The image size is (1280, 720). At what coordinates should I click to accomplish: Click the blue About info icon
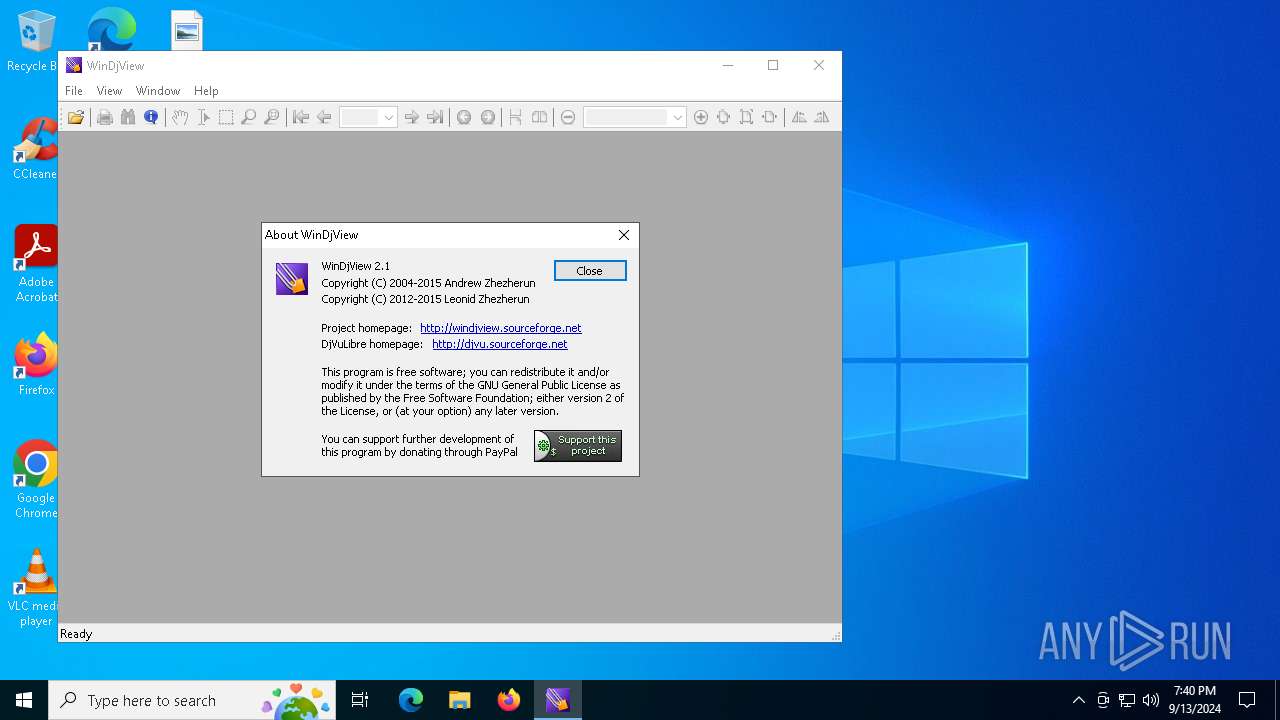pos(151,117)
